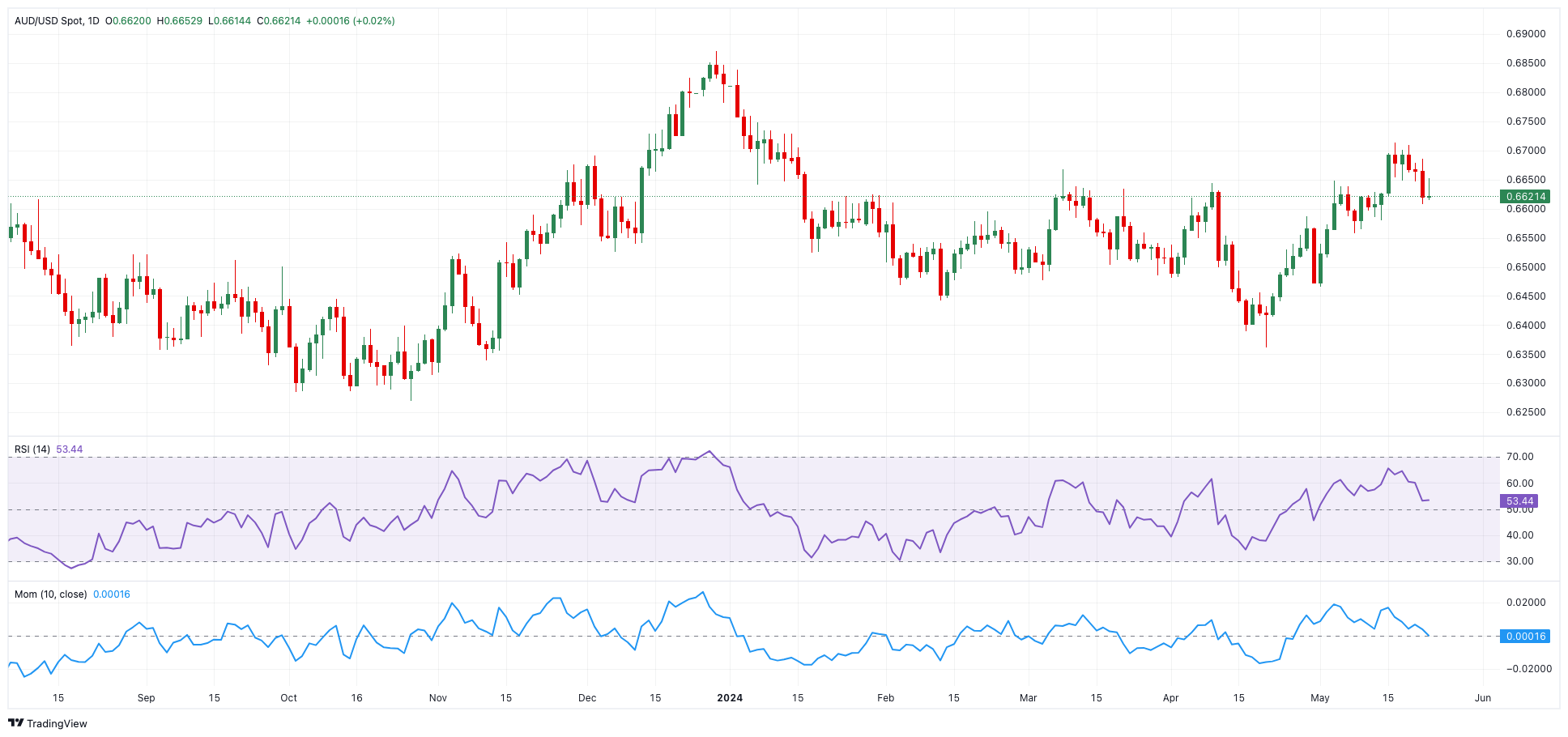The height and width of the screenshot is (737, 1568).
Task: Click the Dec label on time axis
Action: pyautogui.click(x=587, y=698)
